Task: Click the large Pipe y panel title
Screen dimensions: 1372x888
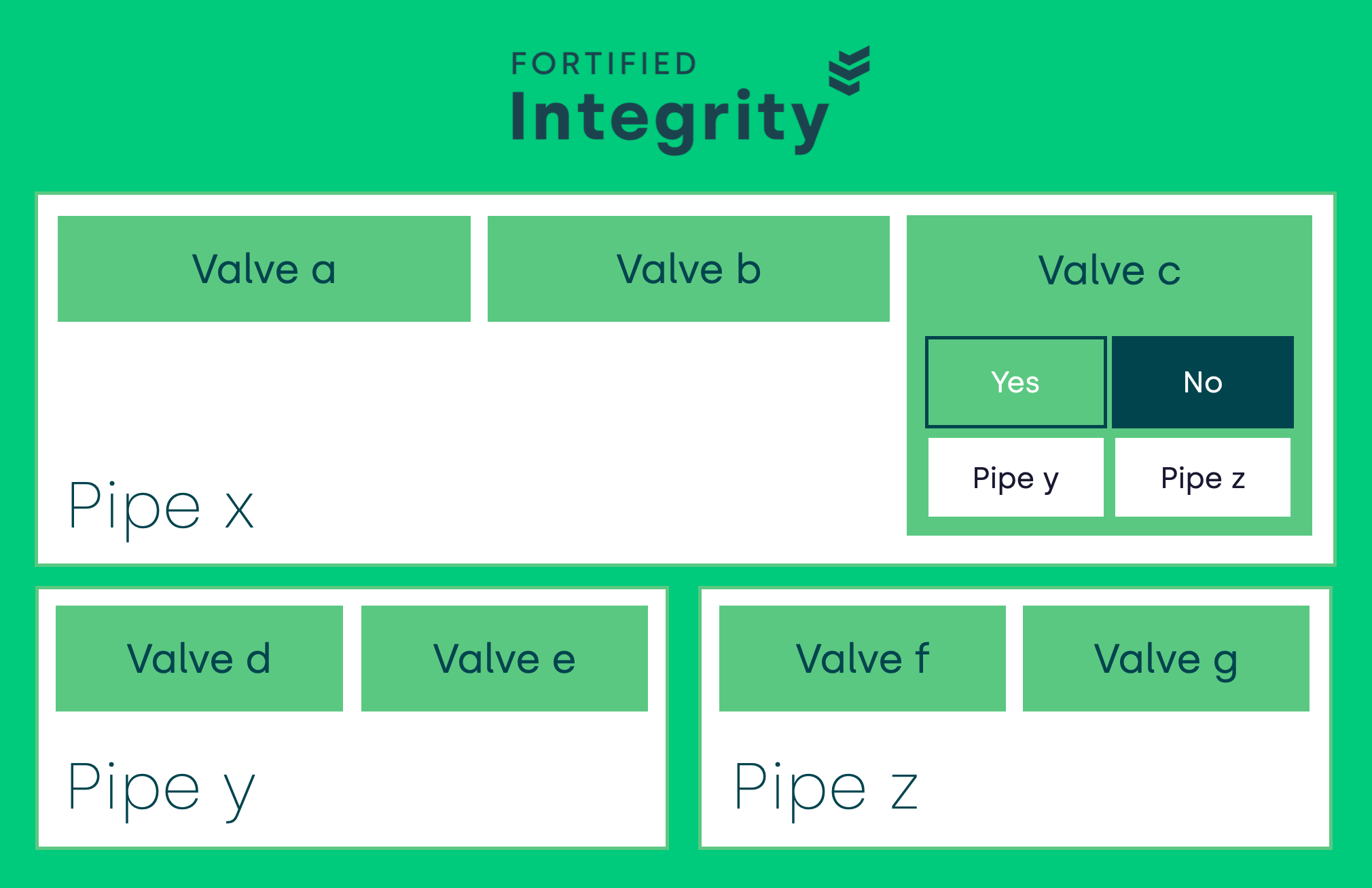Action: click(x=162, y=788)
